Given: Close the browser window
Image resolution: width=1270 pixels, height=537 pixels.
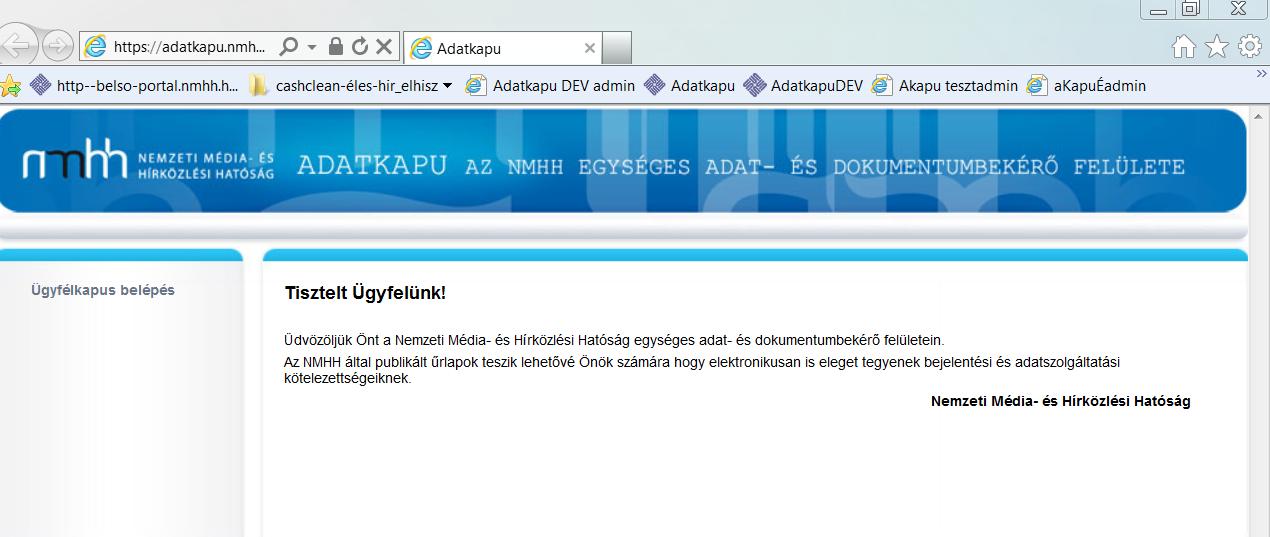Looking at the screenshot, I should [1237, 9].
